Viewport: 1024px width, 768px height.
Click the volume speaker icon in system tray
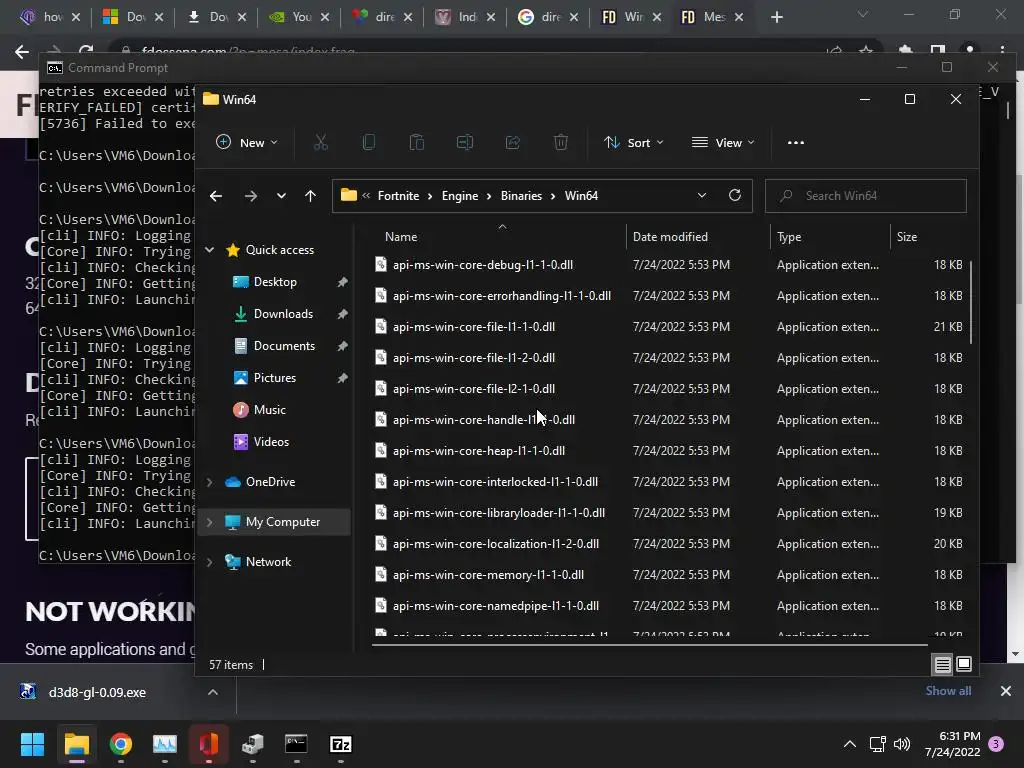902,744
